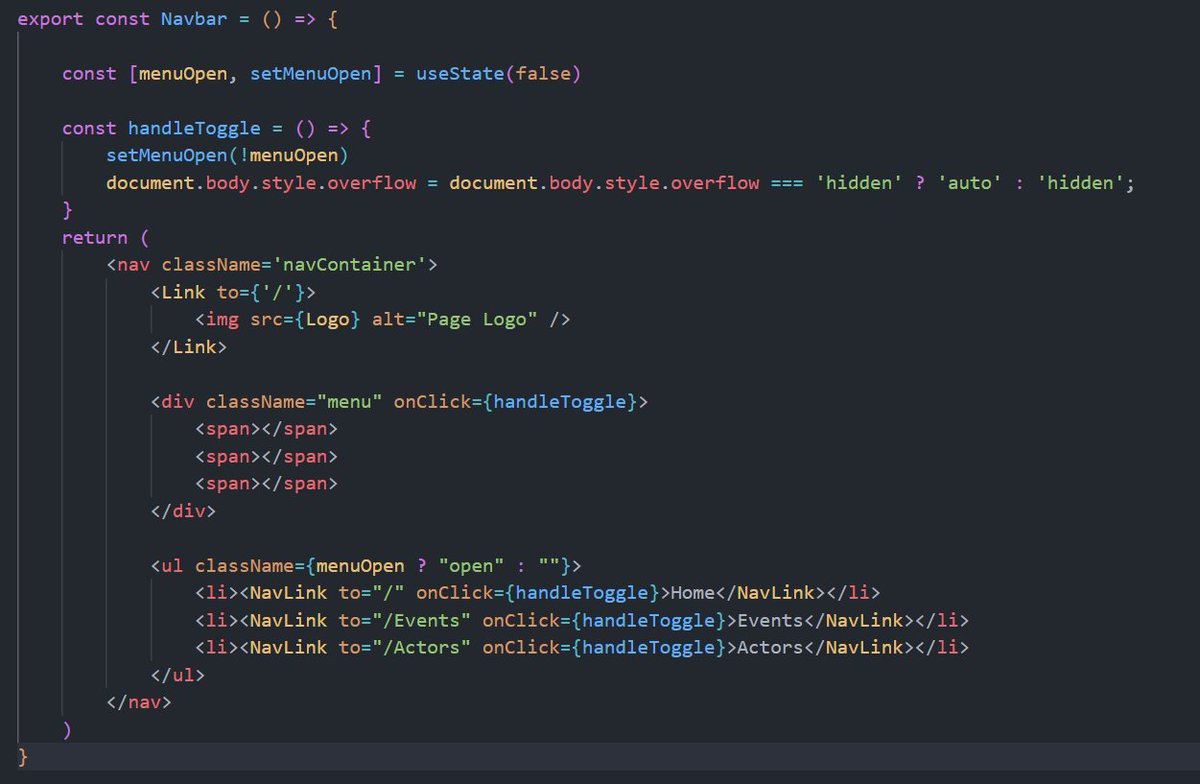Click the 'useState' function call

tap(459, 74)
